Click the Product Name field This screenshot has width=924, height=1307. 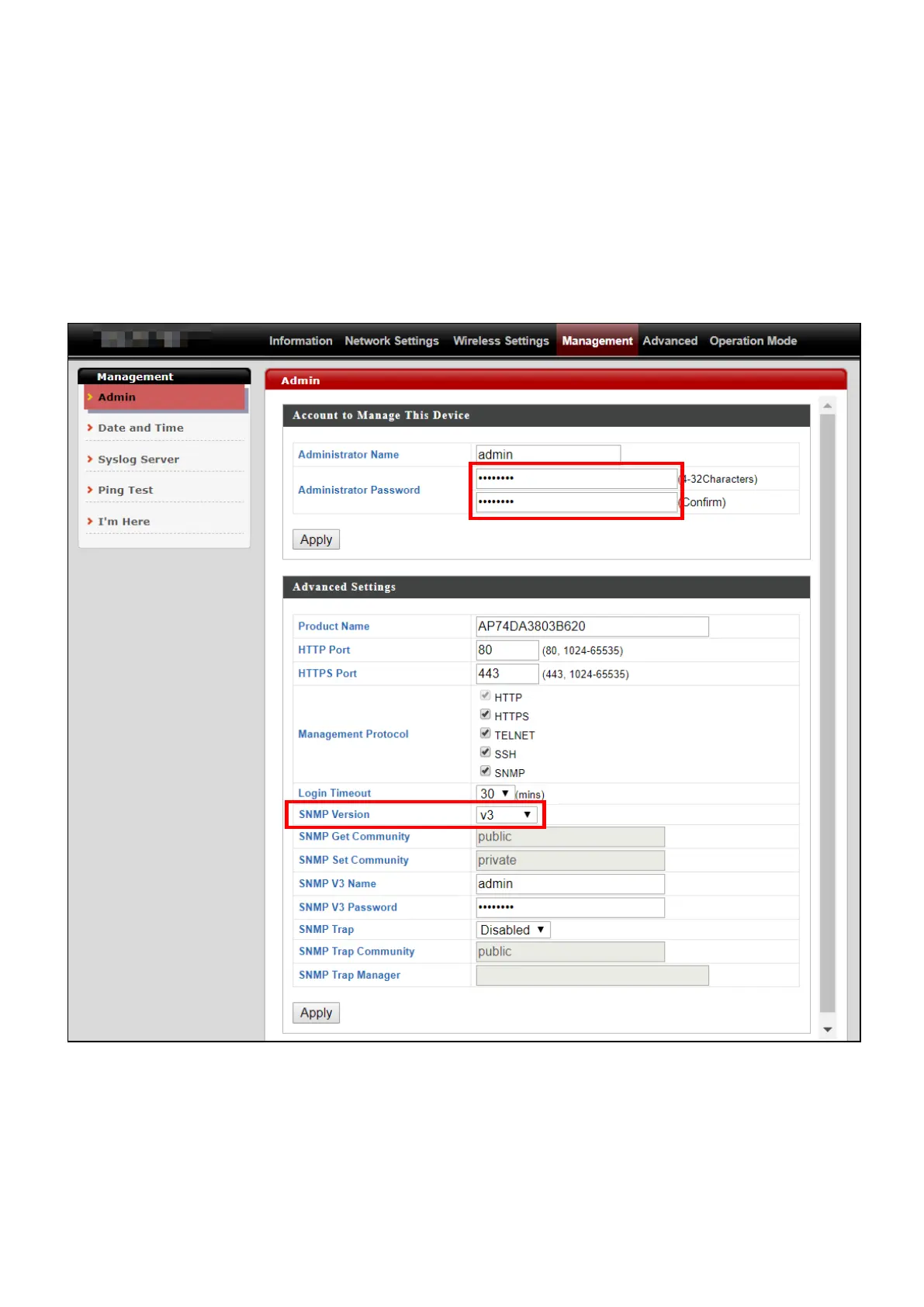(592, 626)
